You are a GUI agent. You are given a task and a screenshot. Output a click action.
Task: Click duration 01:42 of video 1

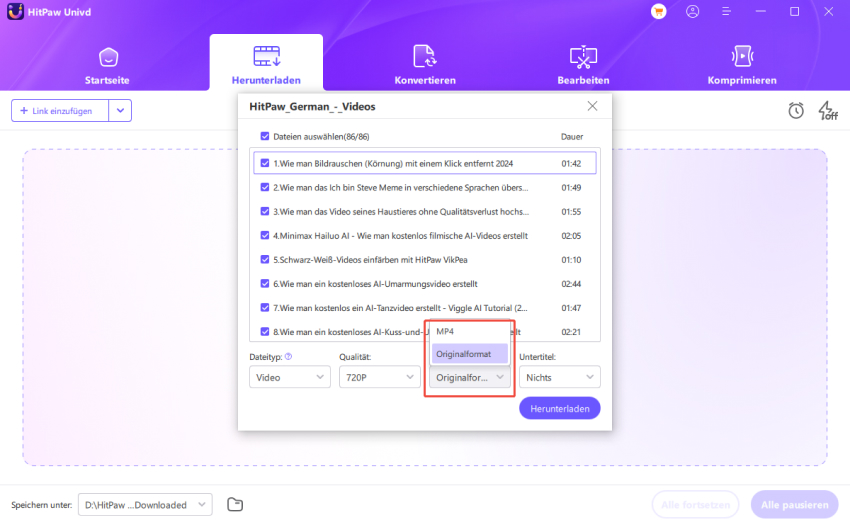click(571, 163)
